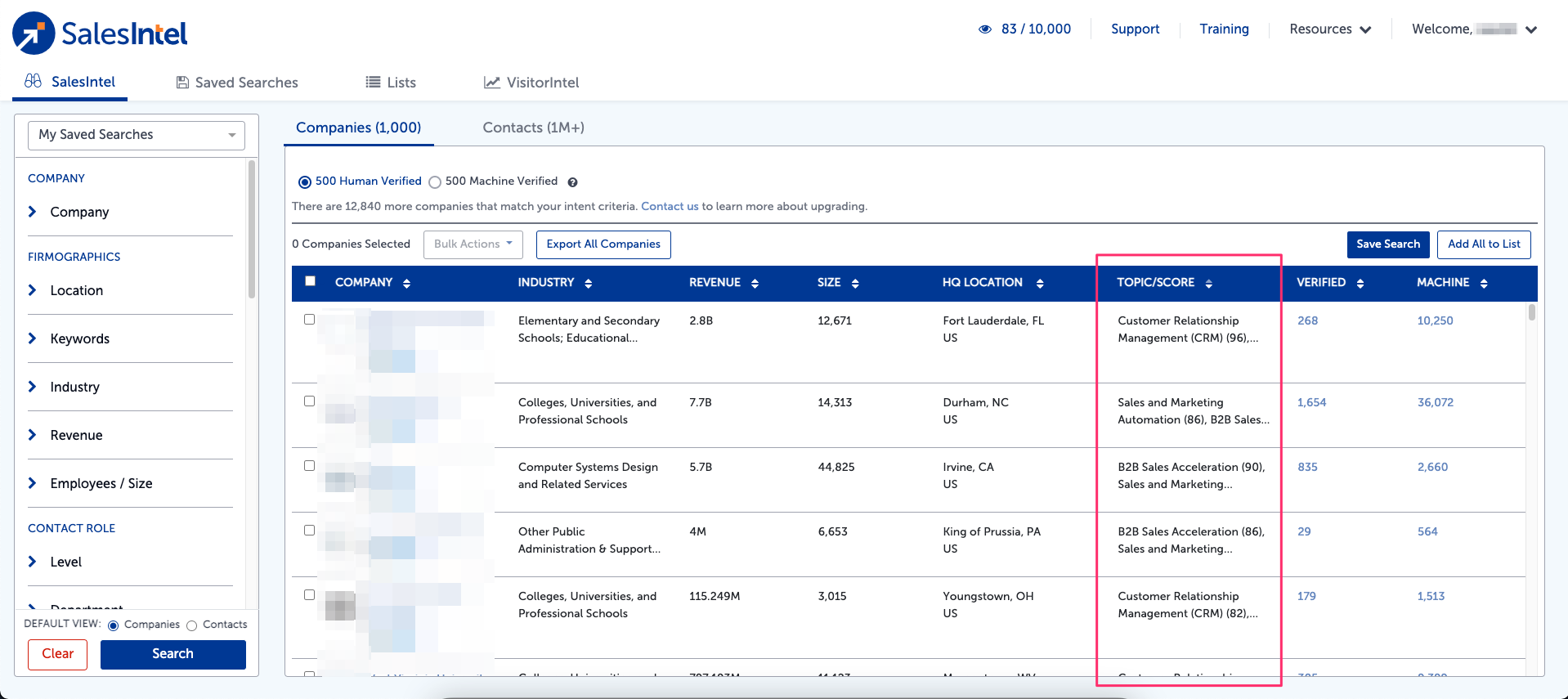Sort by the REVENUE column arrows
The image size is (1568, 699).
[755, 283]
